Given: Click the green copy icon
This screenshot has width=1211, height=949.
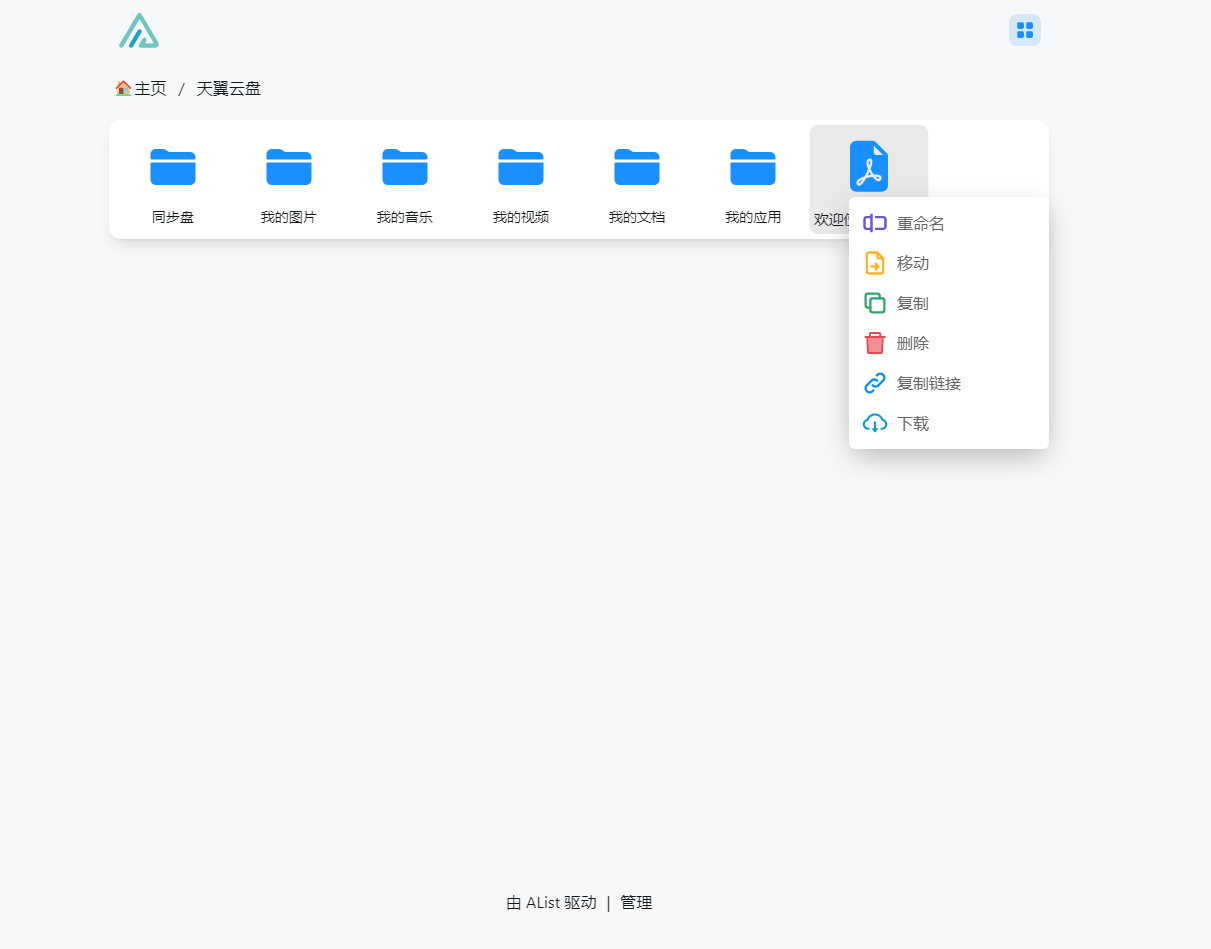Looking at the screenshot, I should click(875, 303).
